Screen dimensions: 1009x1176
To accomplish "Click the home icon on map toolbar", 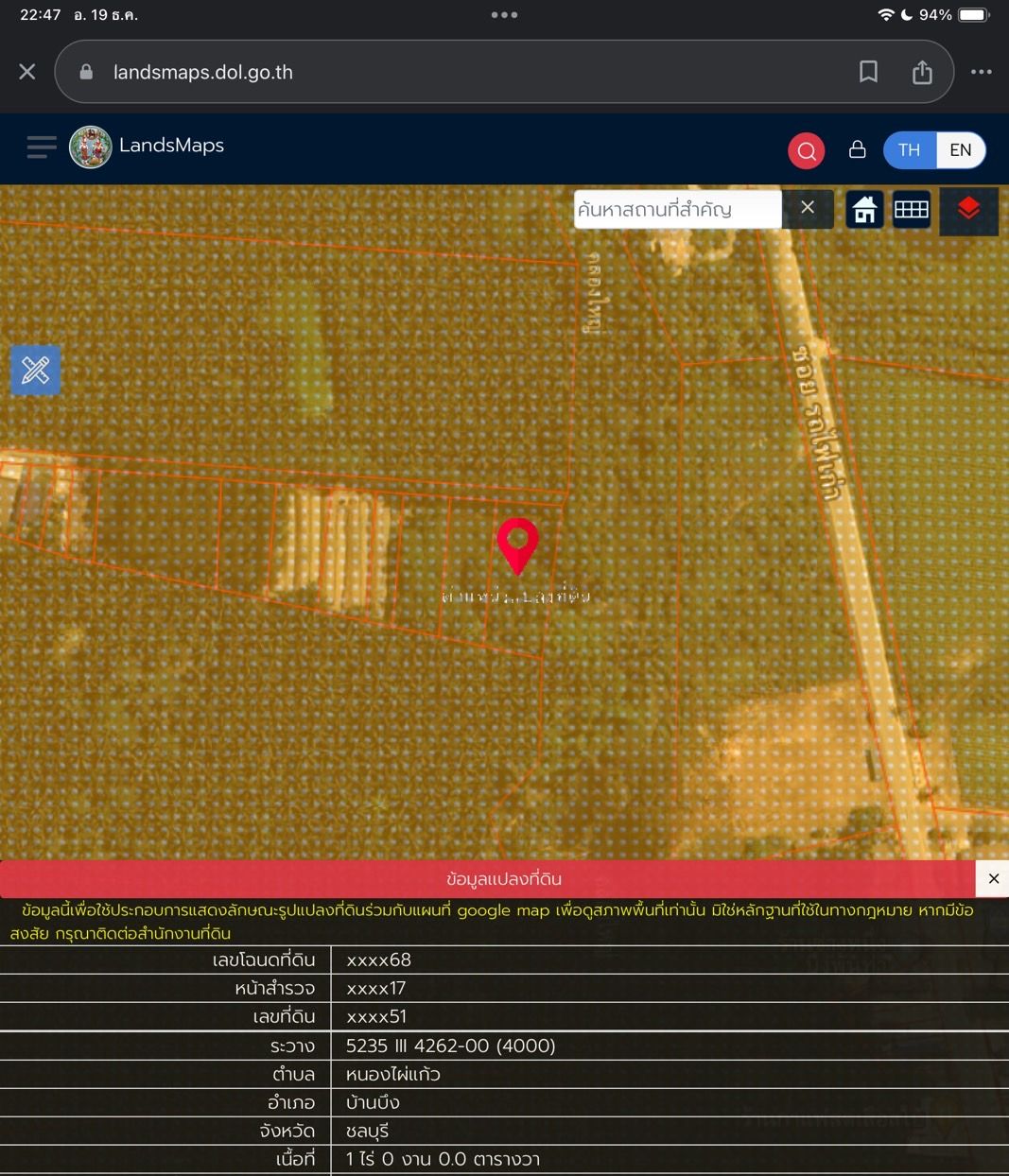I will click(x=864, y=209).
